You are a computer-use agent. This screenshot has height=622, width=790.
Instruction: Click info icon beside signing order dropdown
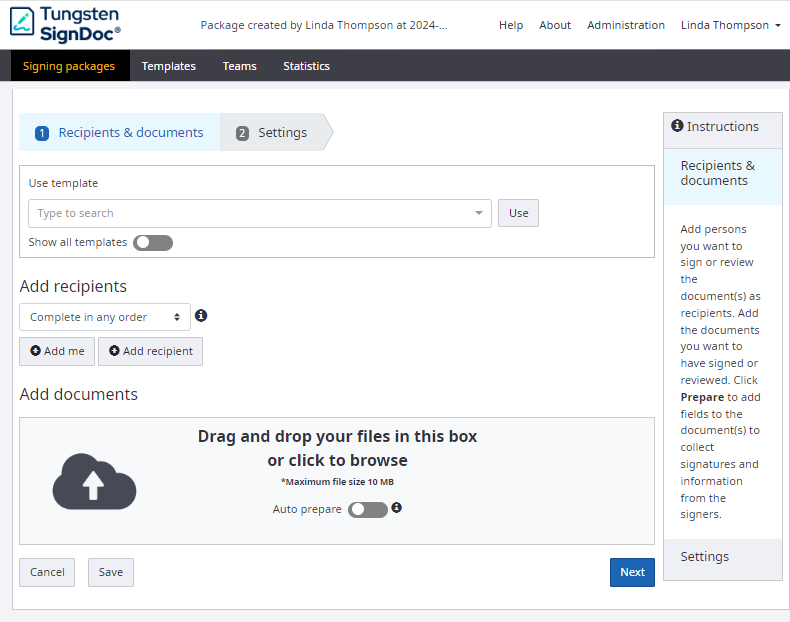click(x=201, y=316)
